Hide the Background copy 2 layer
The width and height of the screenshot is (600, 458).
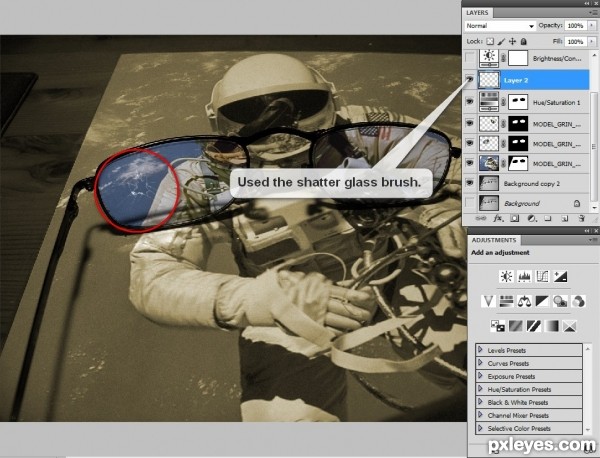tap(470, 183)
